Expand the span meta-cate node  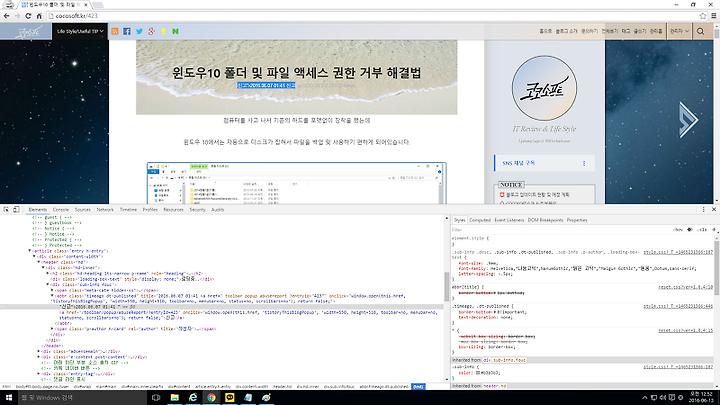click(52, 290)
